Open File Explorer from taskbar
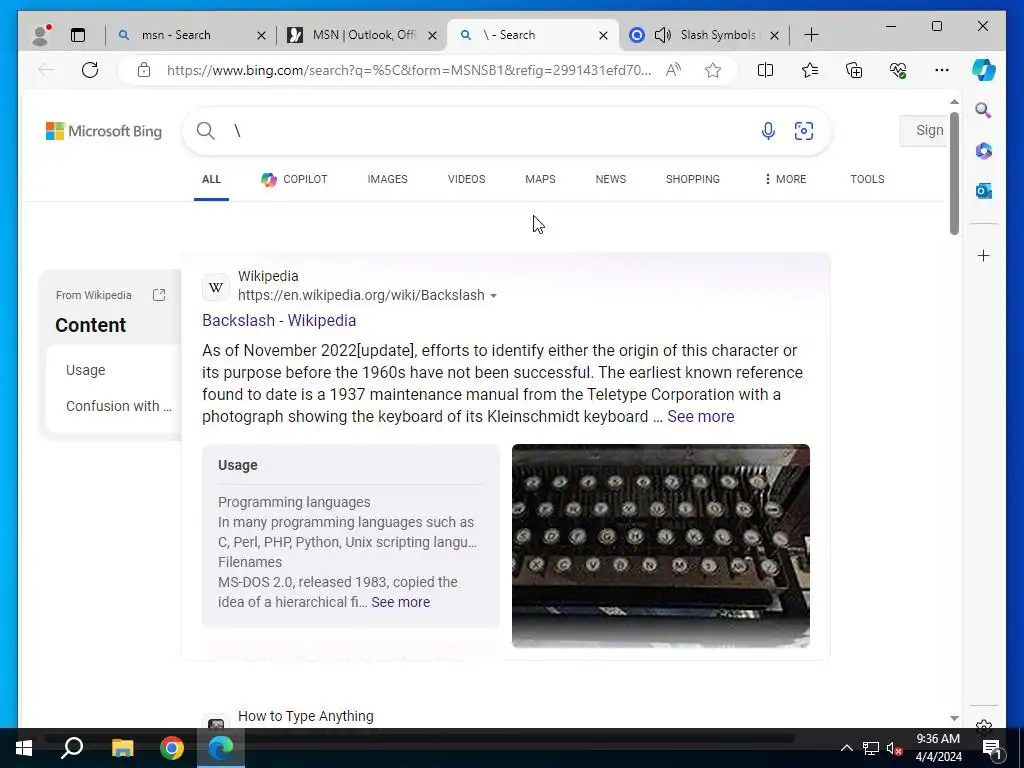This screenshot has width=1024, height=768. (122, 748)
